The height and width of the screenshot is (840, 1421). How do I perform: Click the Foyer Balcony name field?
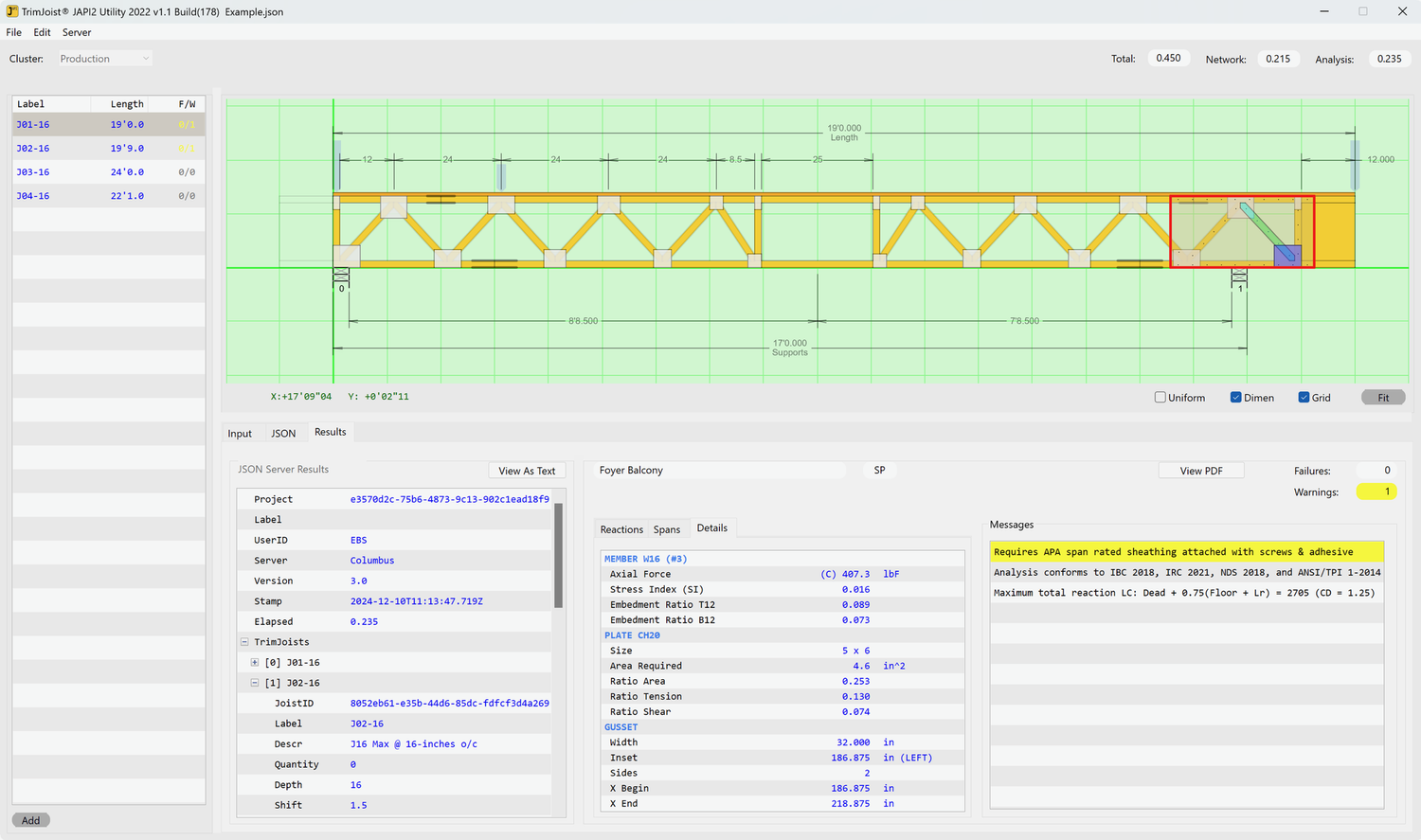720,470
